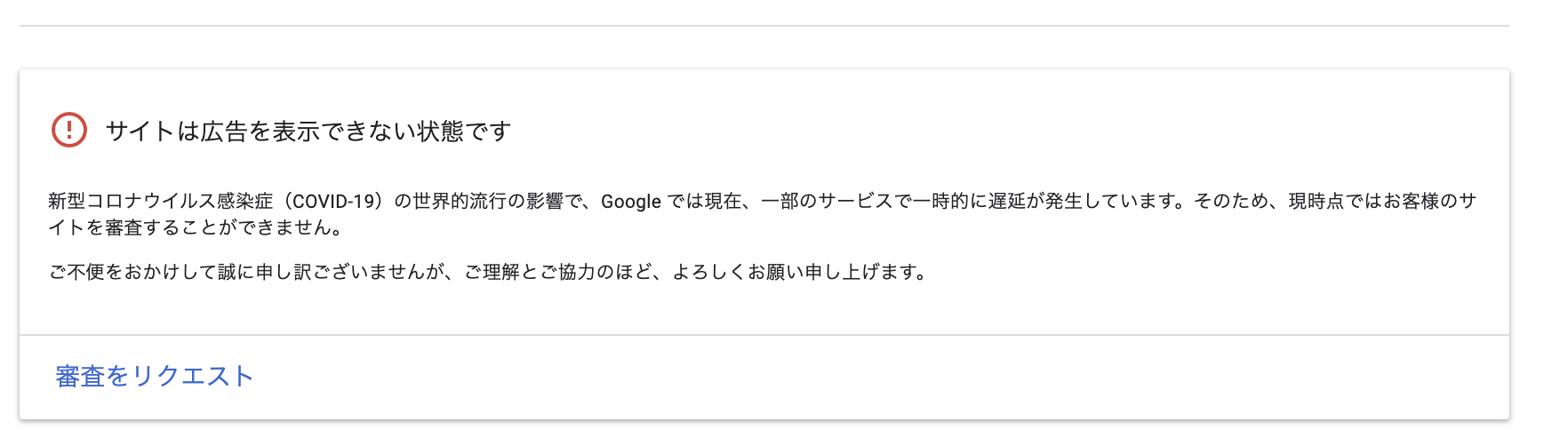
Task: Click the heading サイトは広告を表示できない状態です
Action: pyautogui.click(x=308, y=131)
